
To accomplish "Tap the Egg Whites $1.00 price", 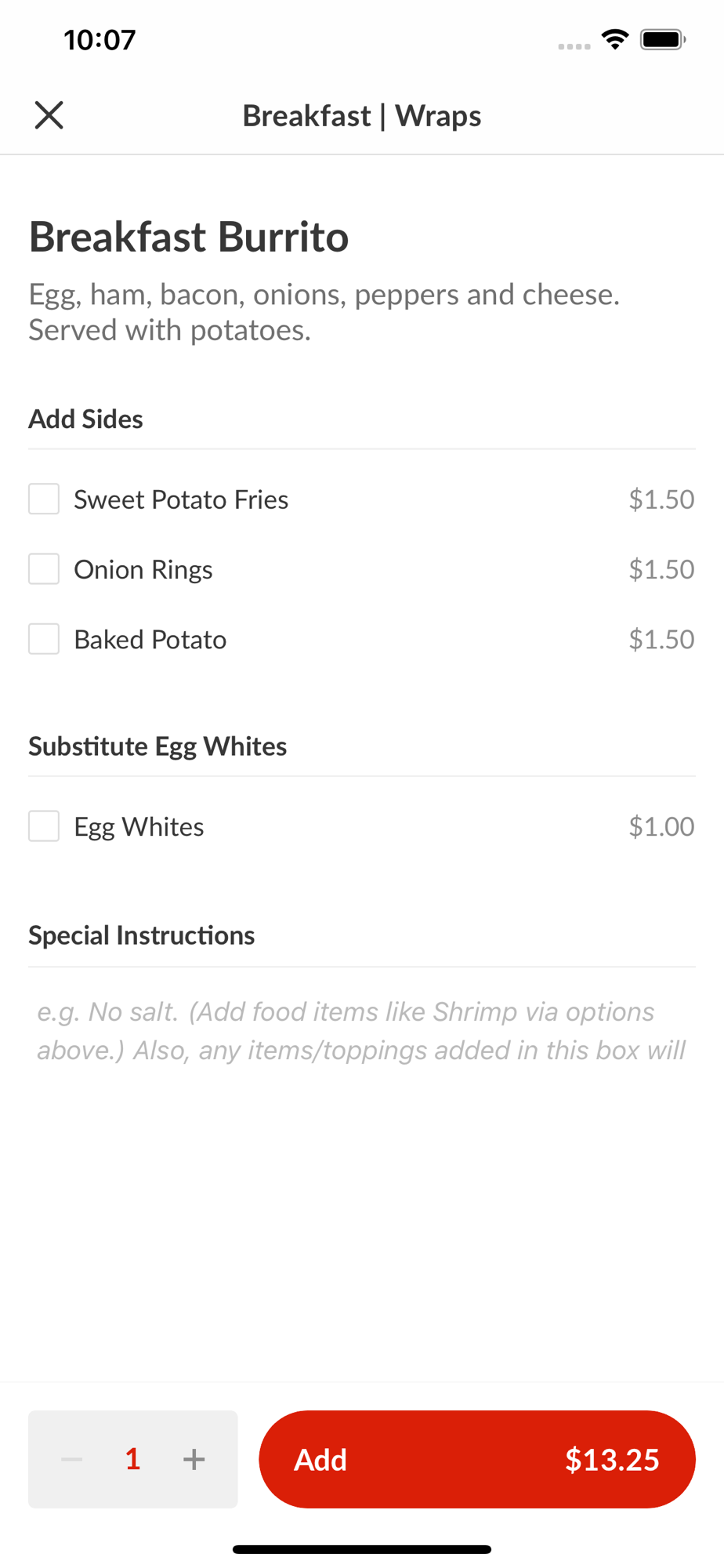I will click(x=661, y=826).
